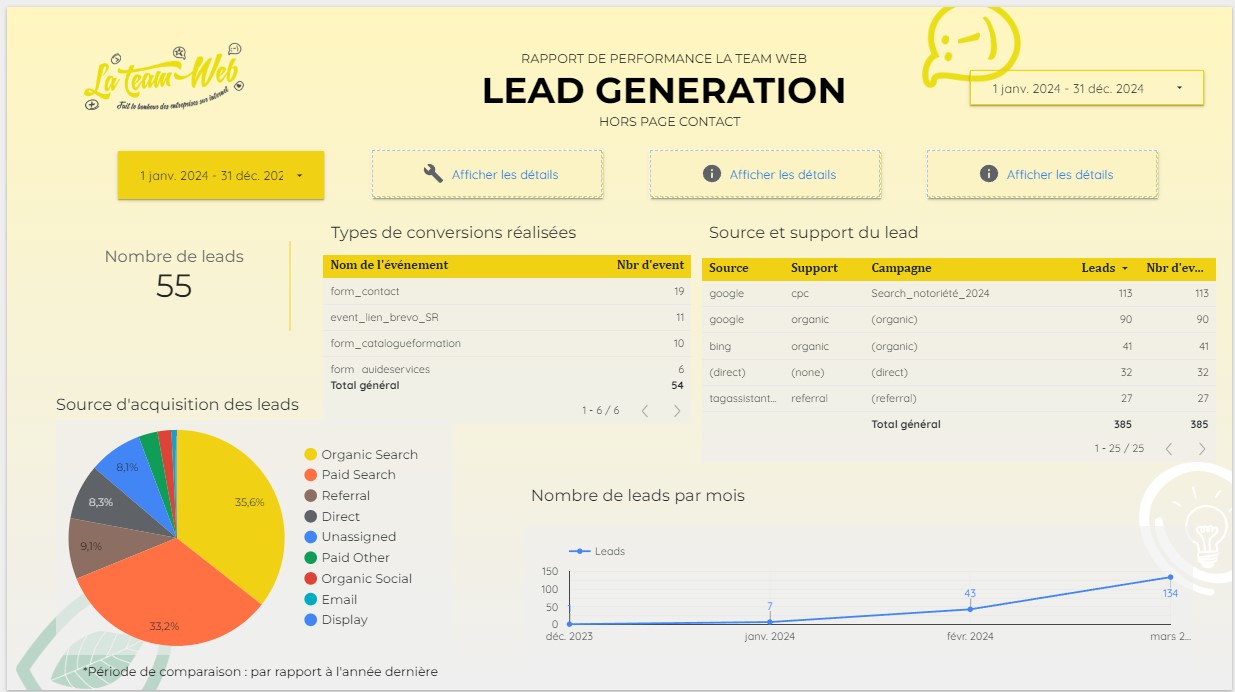Go to next page of conversions table
This screenshot has height=692, width=1235.
(677, 411)
